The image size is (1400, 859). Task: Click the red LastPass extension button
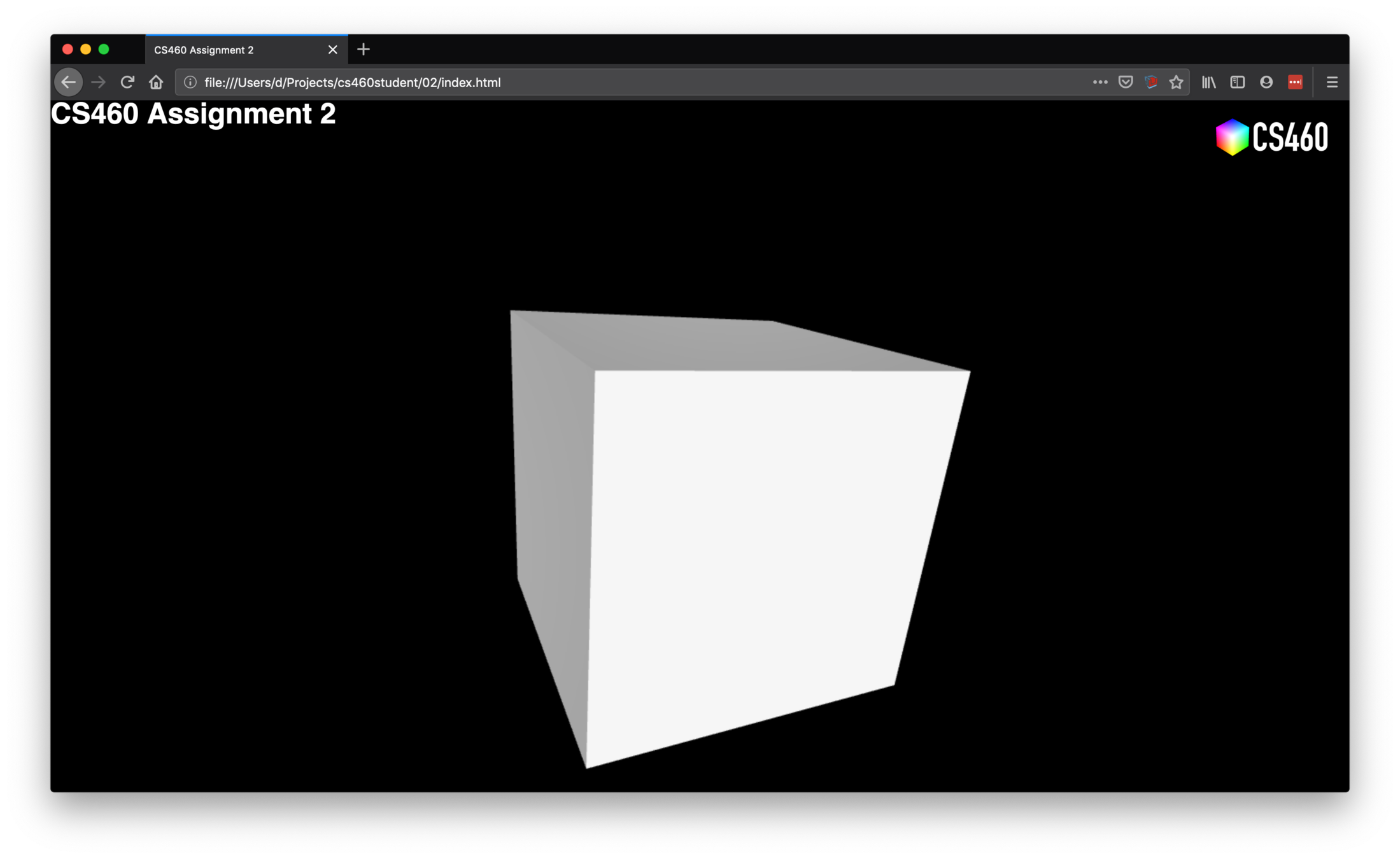[1294, 82]
